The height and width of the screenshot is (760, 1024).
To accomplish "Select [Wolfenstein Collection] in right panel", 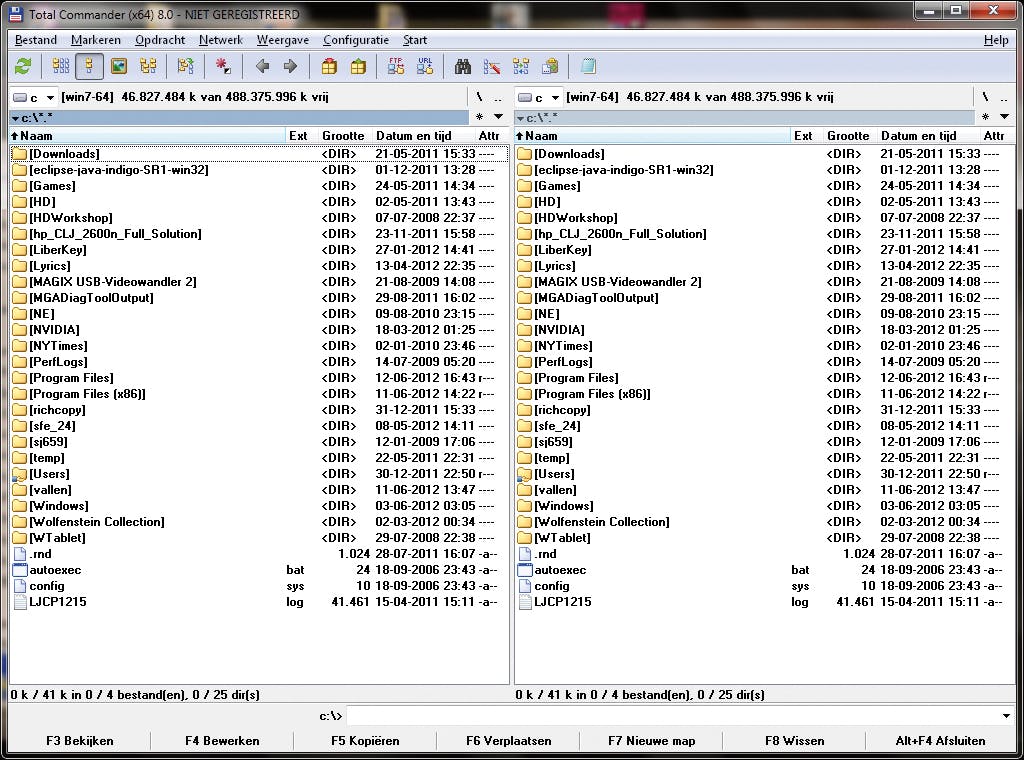I will 601,522.
